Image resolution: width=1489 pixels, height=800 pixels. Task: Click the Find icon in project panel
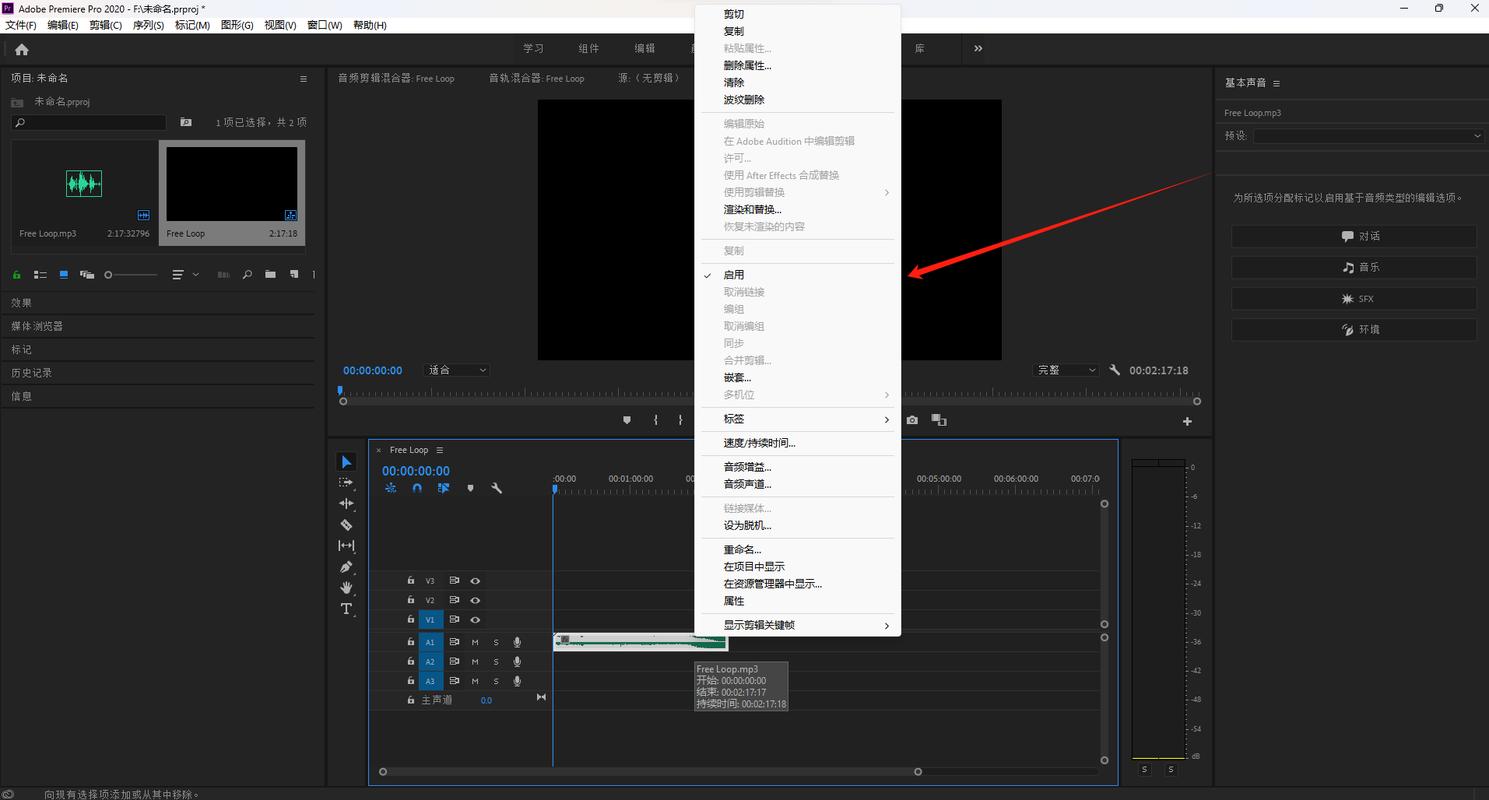click(x=246, y=274)
